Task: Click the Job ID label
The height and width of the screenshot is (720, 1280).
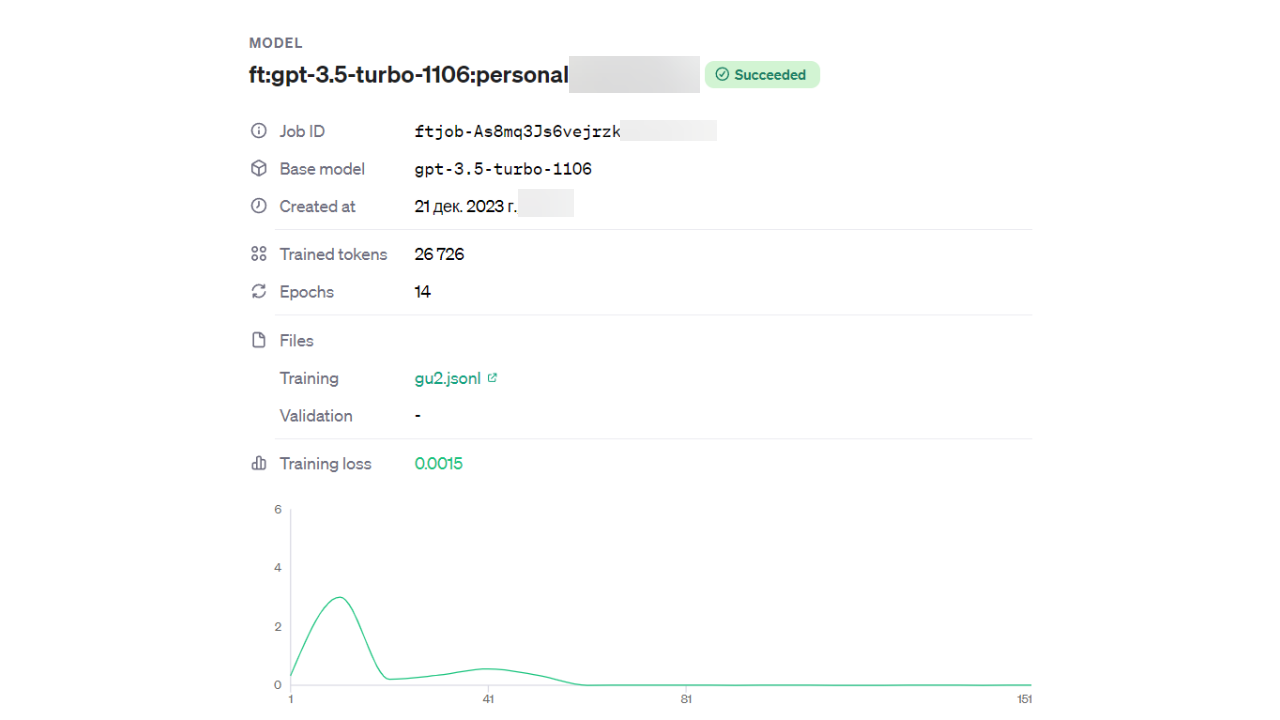Action: pos(302,131)
